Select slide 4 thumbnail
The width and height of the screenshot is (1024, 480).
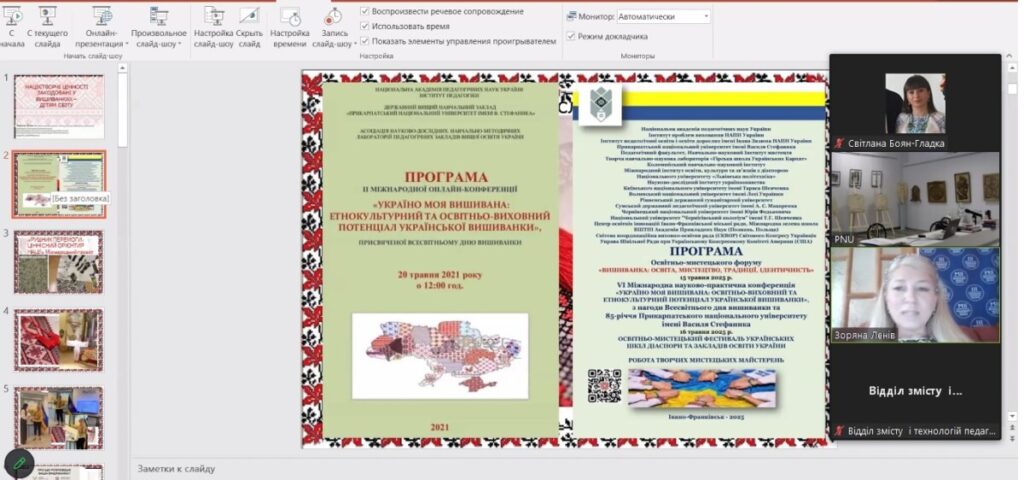pos(59,339)
